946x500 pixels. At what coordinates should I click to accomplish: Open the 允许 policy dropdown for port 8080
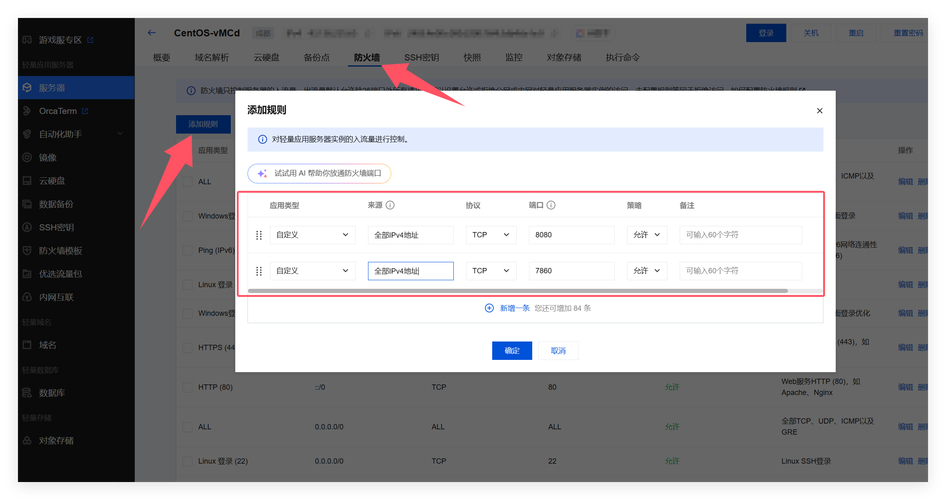point(646,235)
